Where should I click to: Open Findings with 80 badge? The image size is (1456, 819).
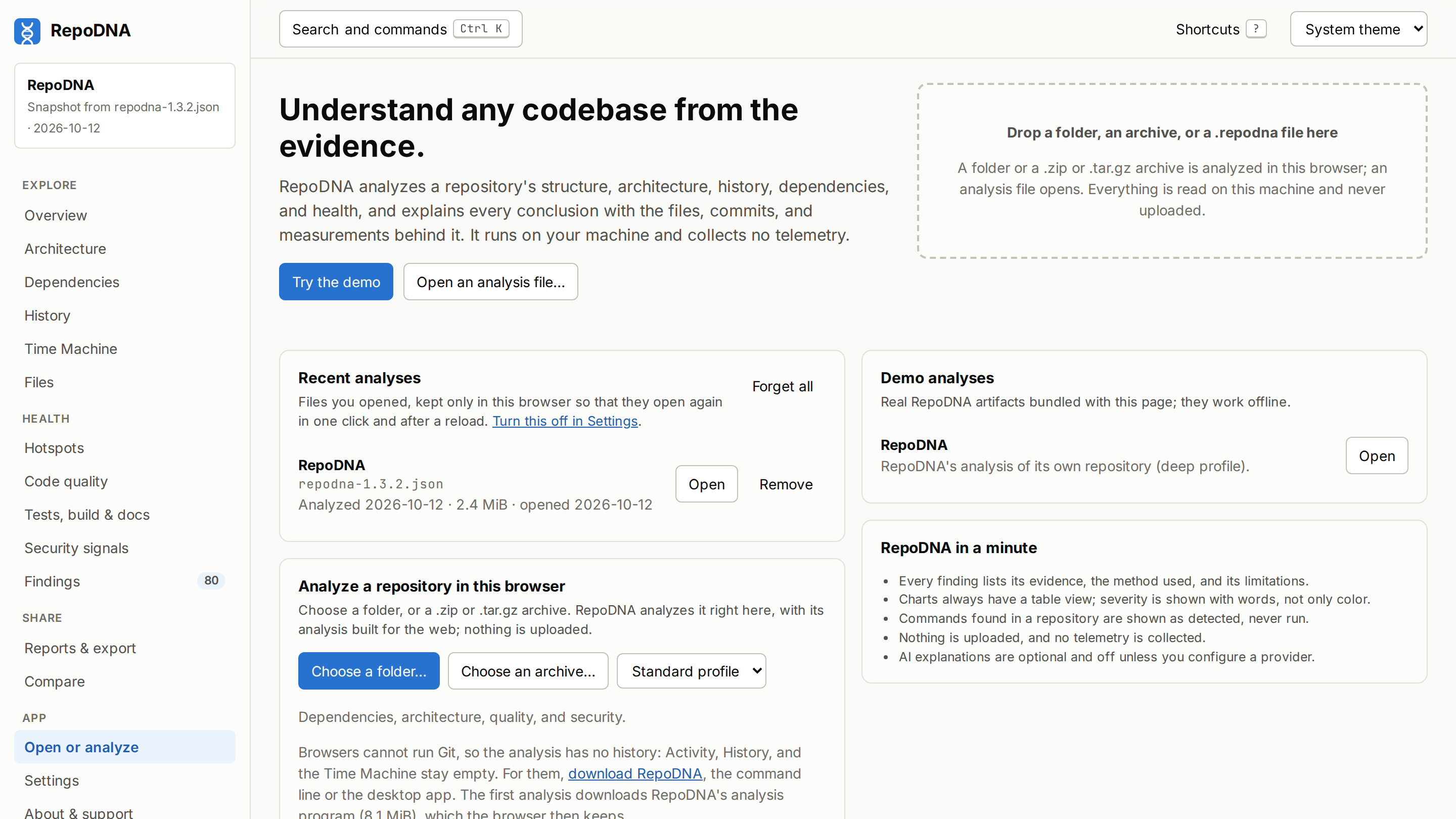click(x=125, y=581)
